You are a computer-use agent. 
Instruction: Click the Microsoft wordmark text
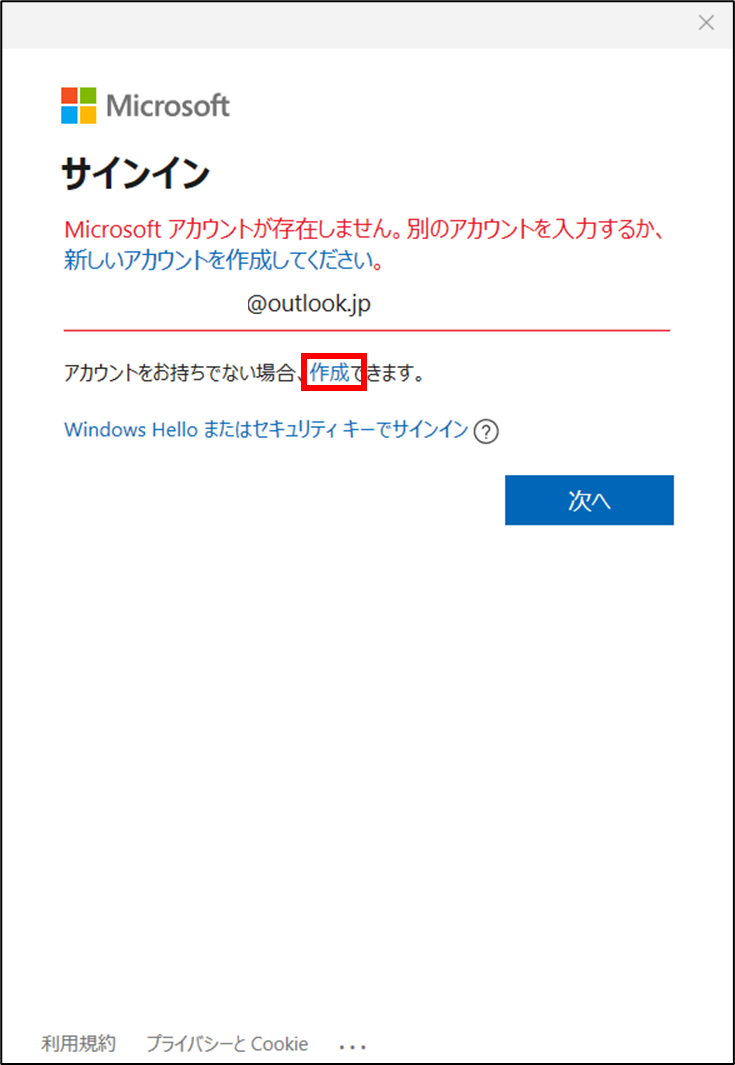point(168,106)
